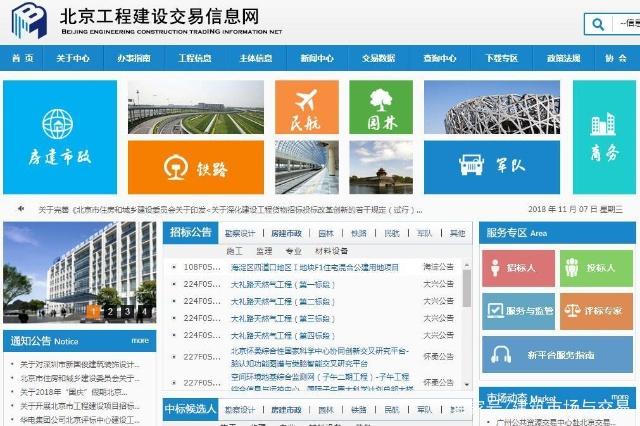Open notice 关于开展北京市工程建设项目招标
640x426 pixels.
[x=80, y=406]
